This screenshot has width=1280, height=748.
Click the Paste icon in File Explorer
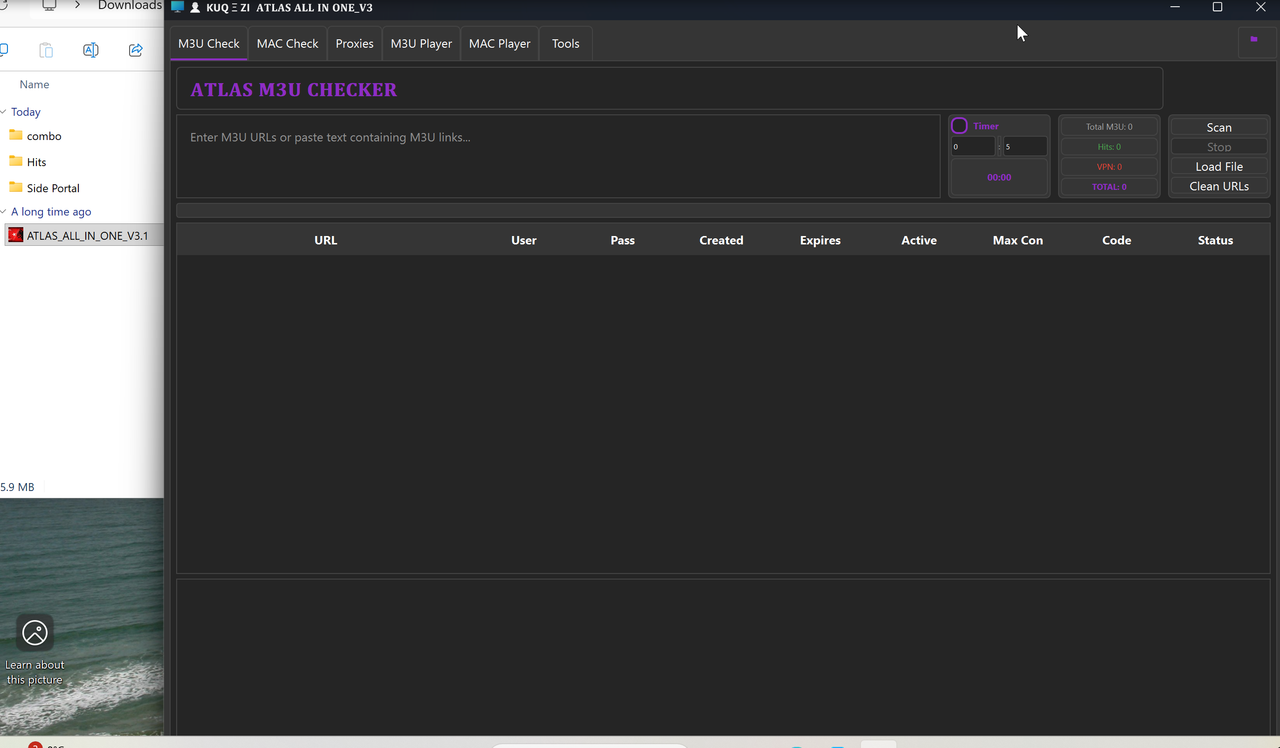(x=46, y=50)
